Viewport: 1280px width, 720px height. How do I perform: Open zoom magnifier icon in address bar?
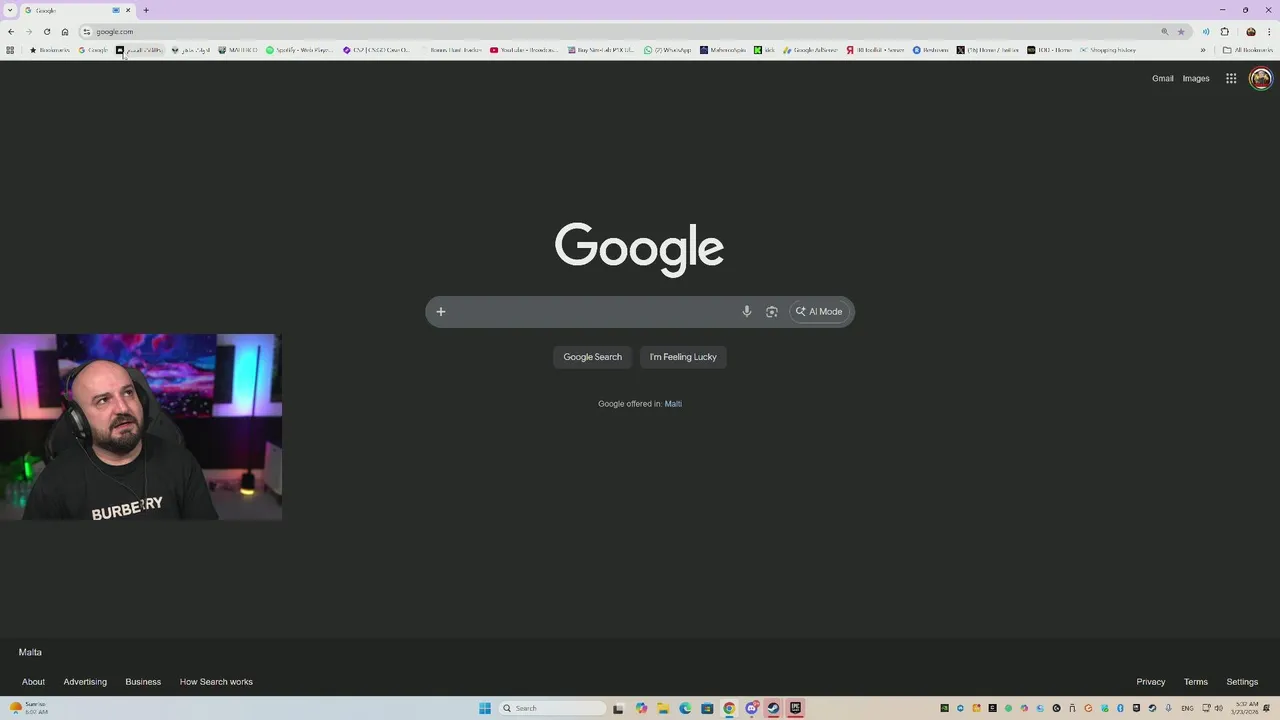[x=1164, y=32]
